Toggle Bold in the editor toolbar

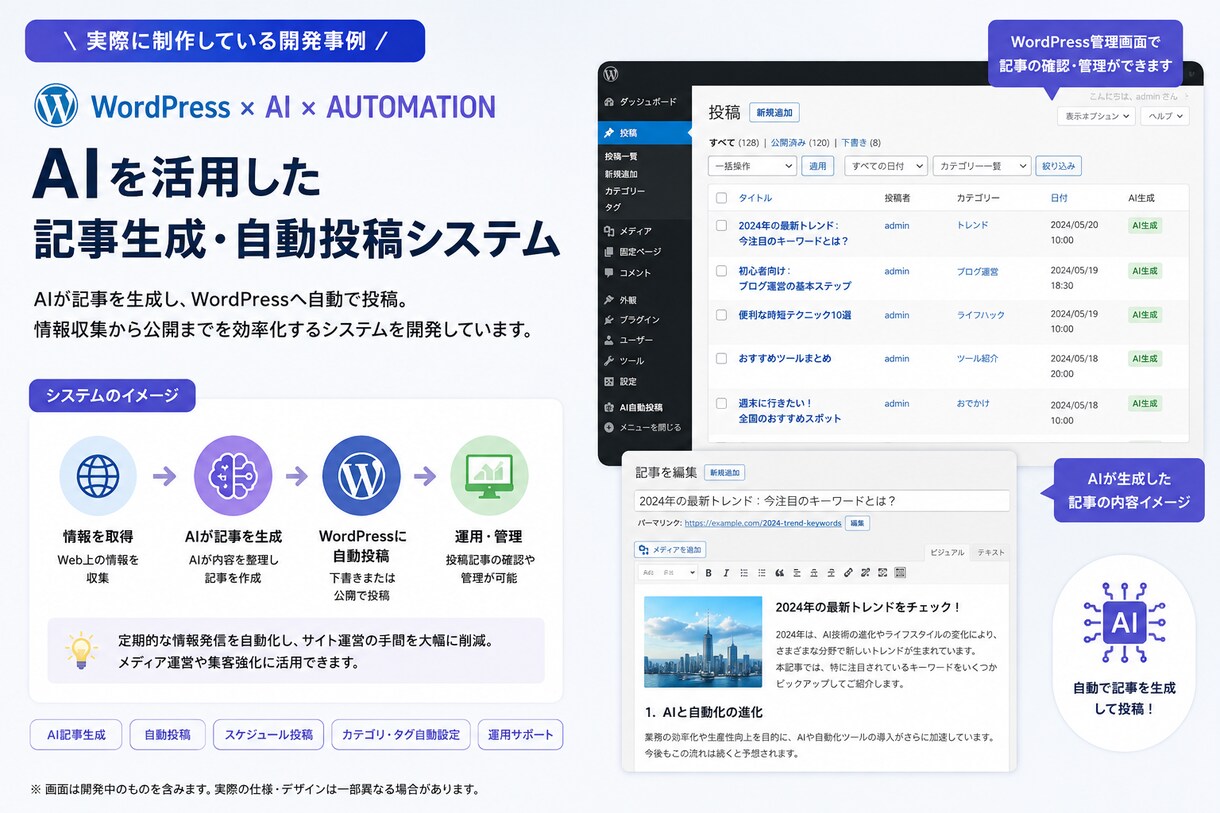point(708,573)
